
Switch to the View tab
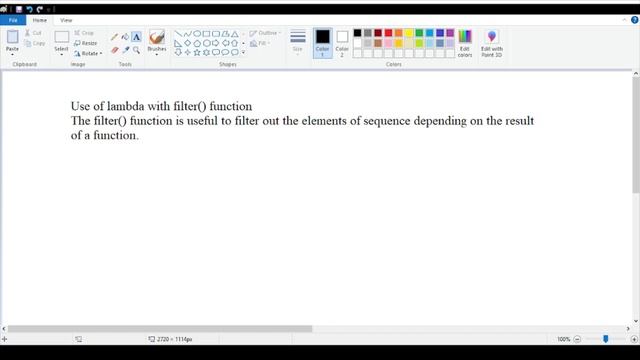pos(66,20)
